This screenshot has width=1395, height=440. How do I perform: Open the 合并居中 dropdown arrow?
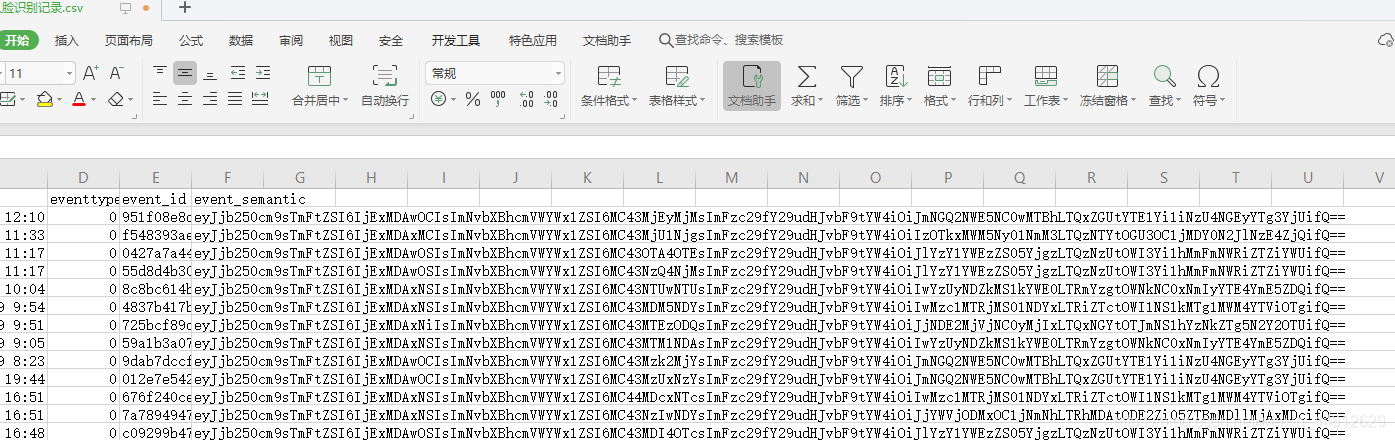[346, 100]
